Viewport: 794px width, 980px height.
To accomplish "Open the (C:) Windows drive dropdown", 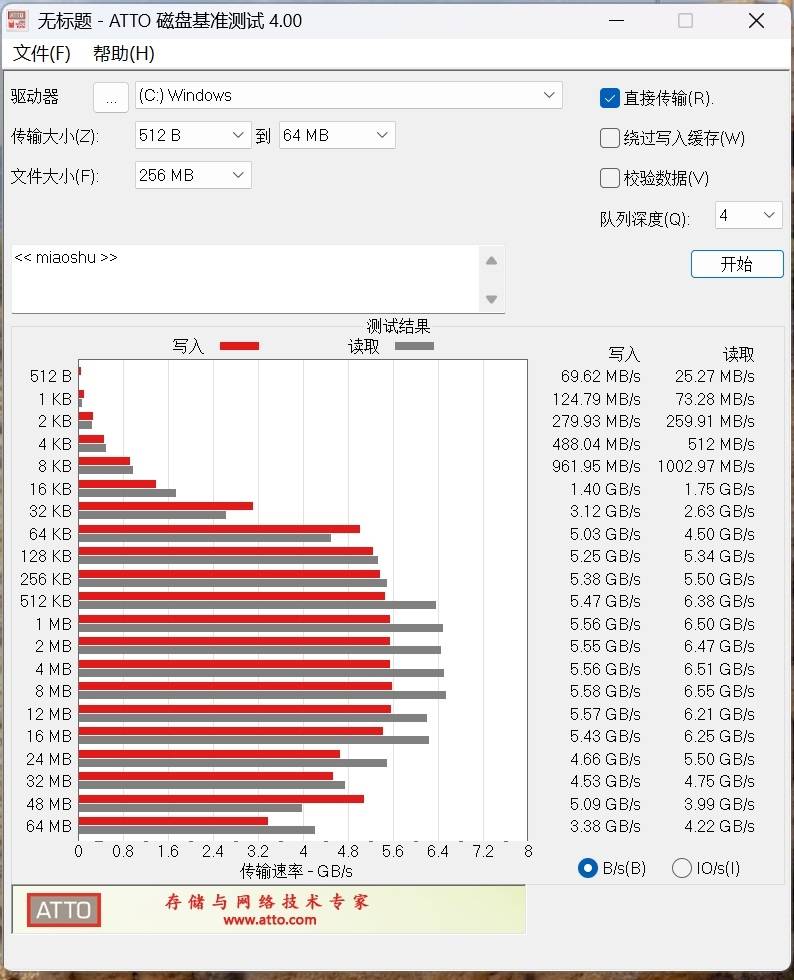I will (349, 96).
